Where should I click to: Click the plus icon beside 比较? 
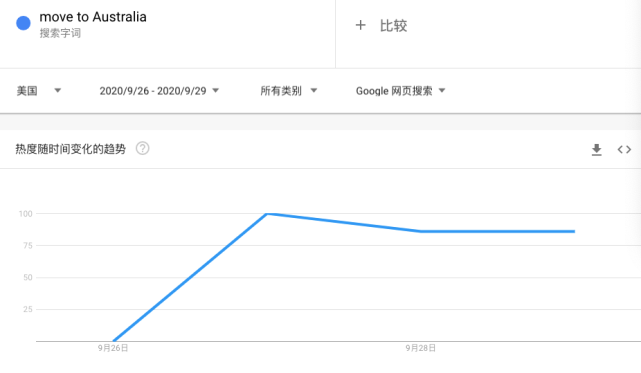tap(360, 25)
